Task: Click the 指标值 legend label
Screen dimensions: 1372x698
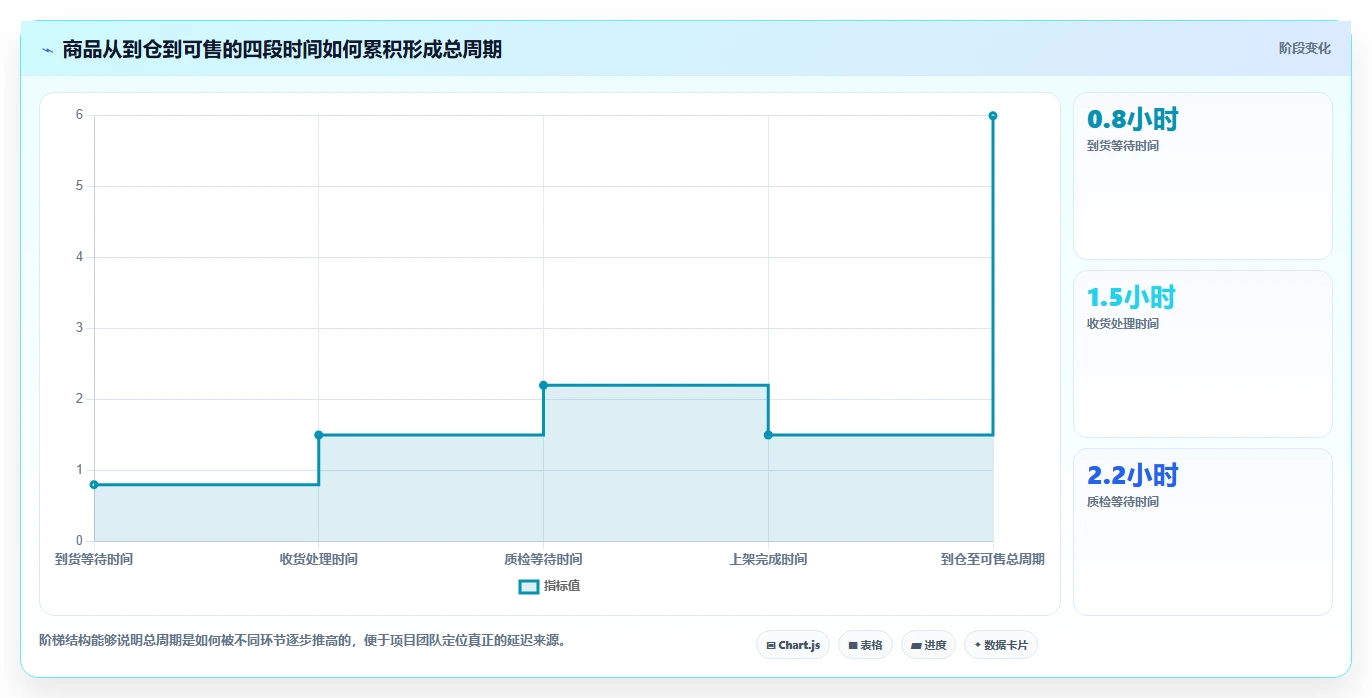Action: coord(562,587)
